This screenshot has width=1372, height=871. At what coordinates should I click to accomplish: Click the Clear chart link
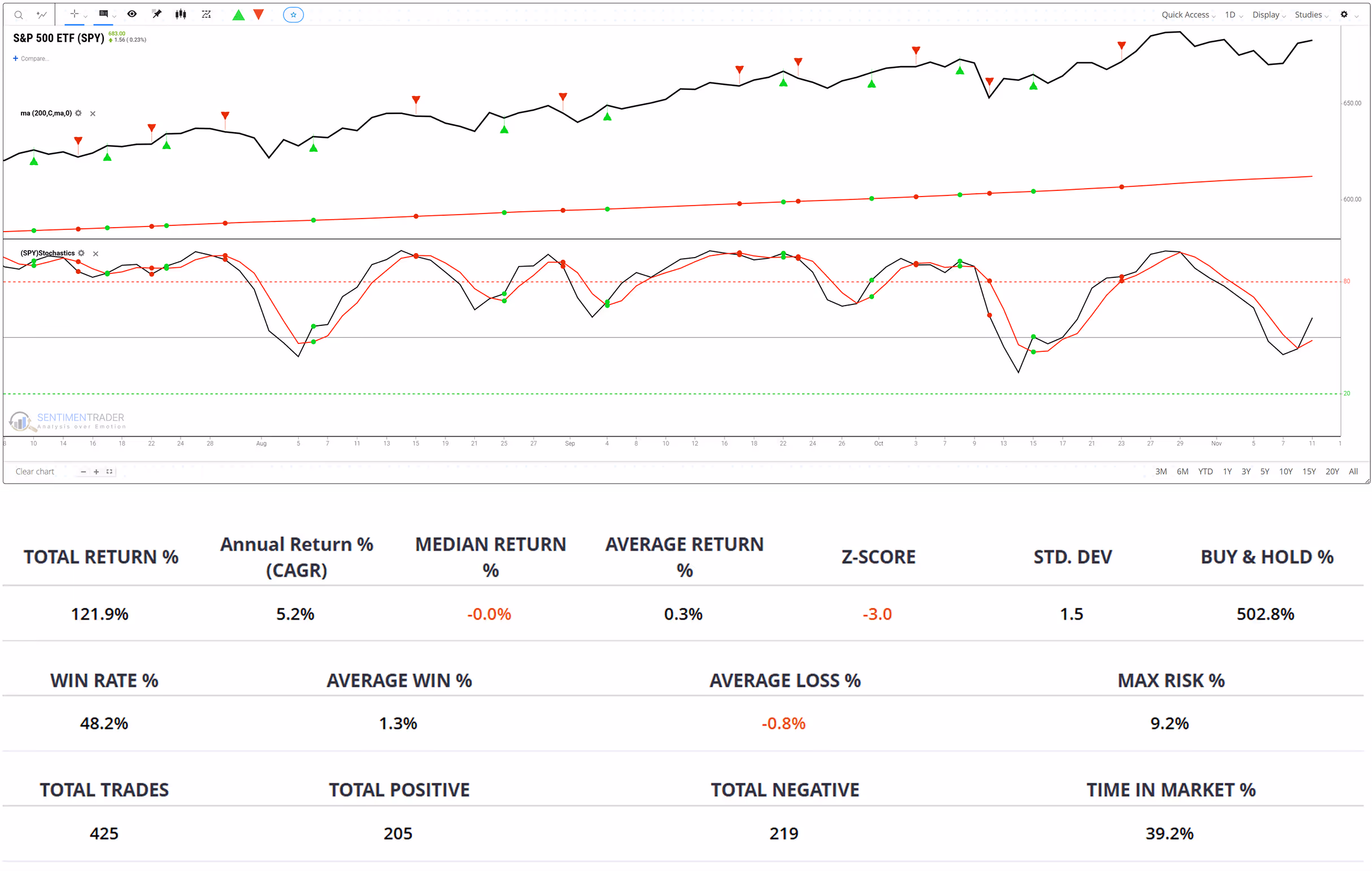[x=35, y=472]
